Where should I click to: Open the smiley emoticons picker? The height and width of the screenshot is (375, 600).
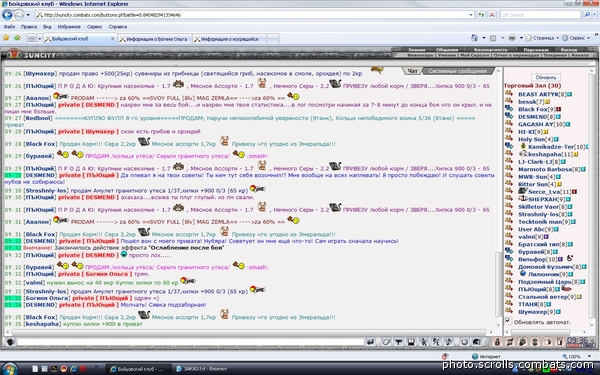click(x=464, y=342)
